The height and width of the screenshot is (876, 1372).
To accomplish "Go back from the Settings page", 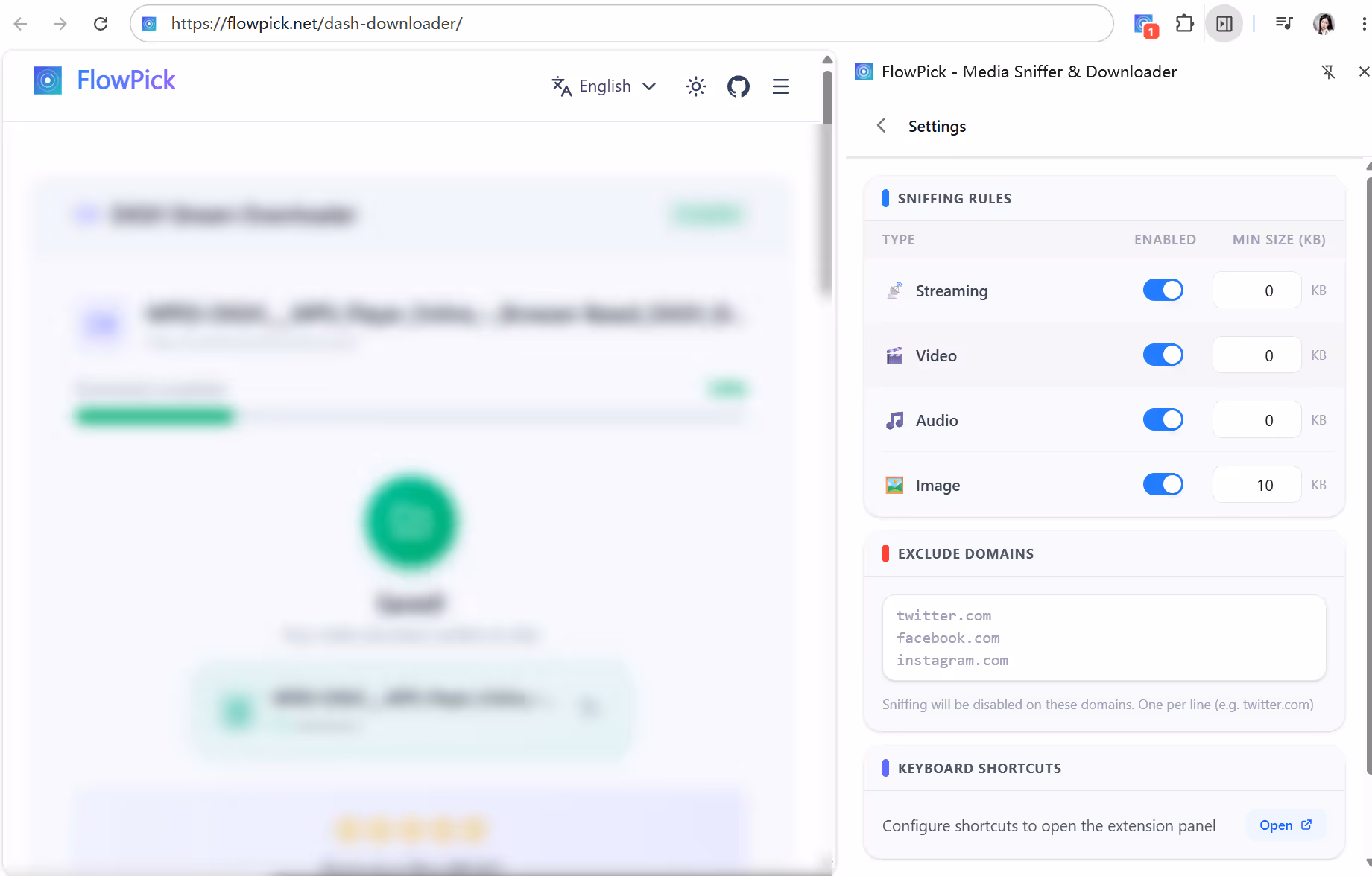I will point(882,125).
